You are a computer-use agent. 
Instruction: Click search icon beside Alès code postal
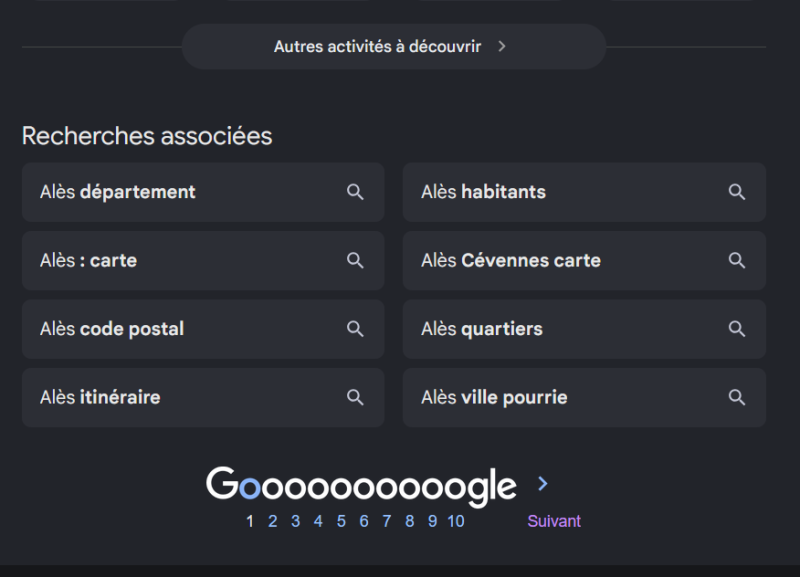(355, 329)
